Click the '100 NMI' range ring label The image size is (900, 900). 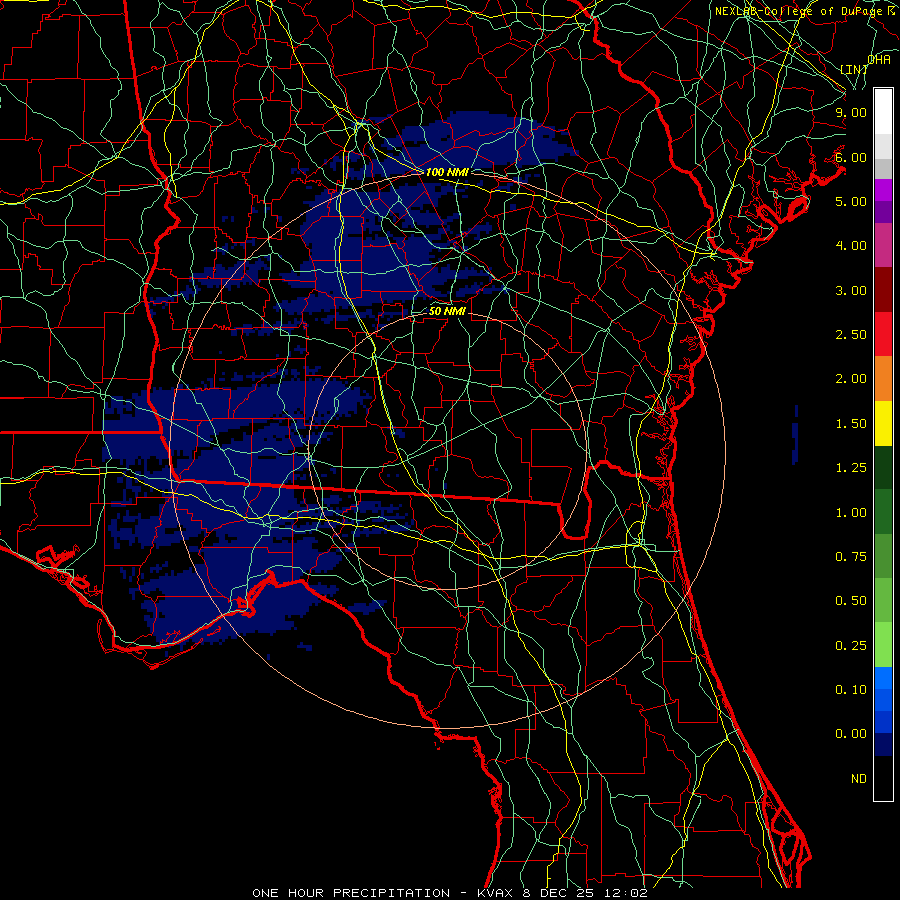(447, 172)
